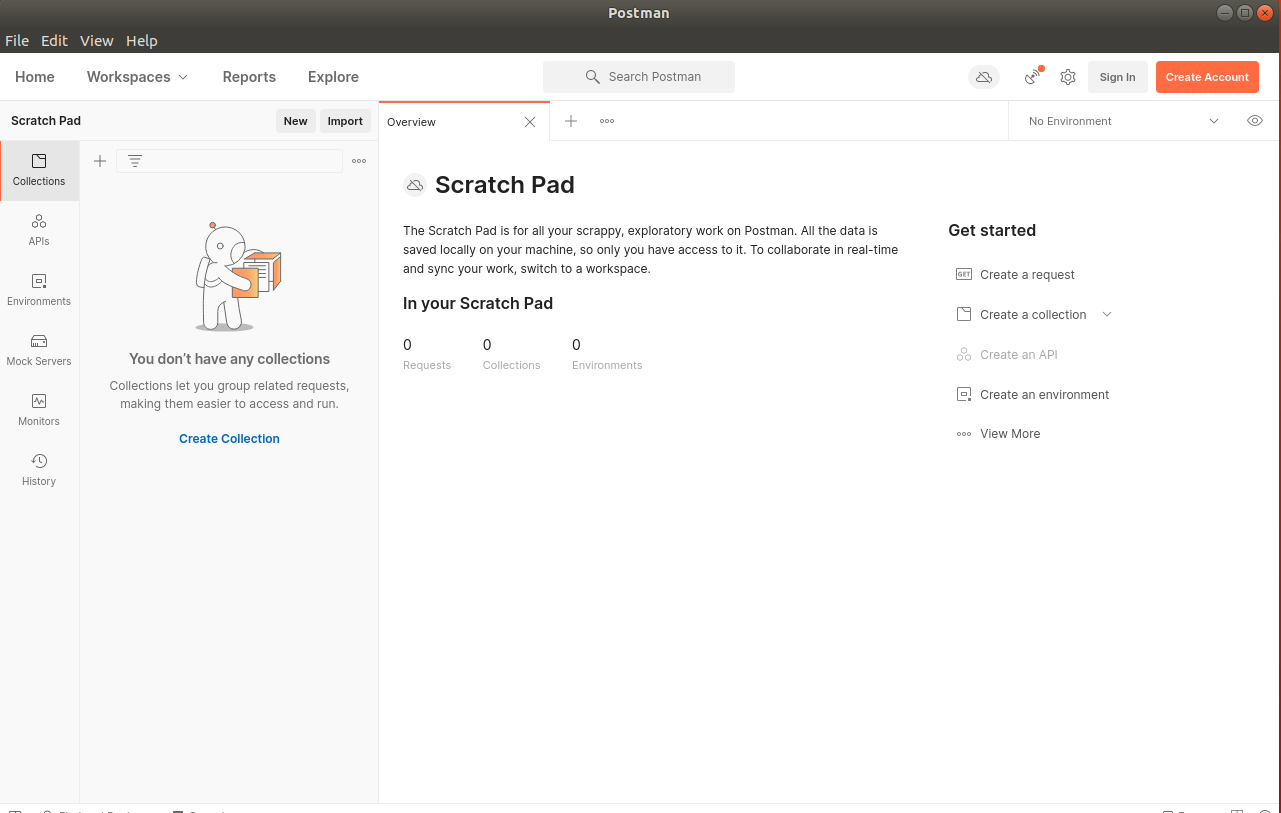The width and height of the screenshot is (1281, 813).
Task: Click Create a collection link
Action: coord(1033,314)
